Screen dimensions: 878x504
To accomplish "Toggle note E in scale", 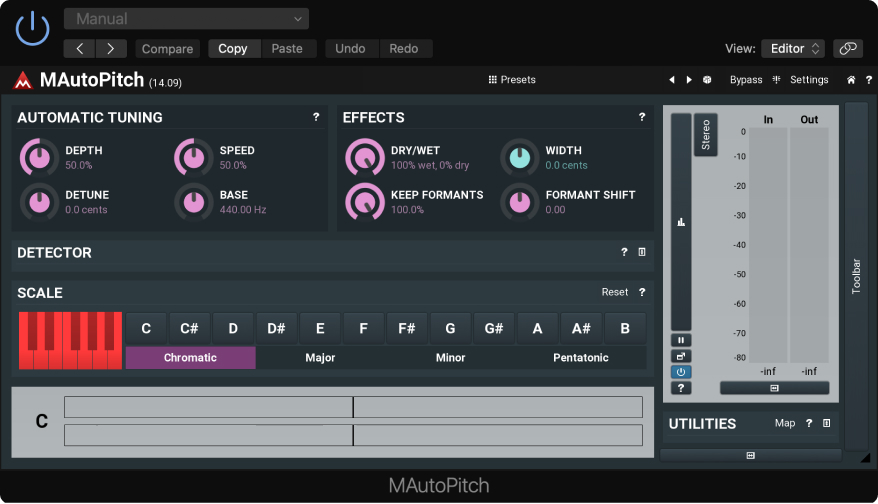I will point(320,328).
